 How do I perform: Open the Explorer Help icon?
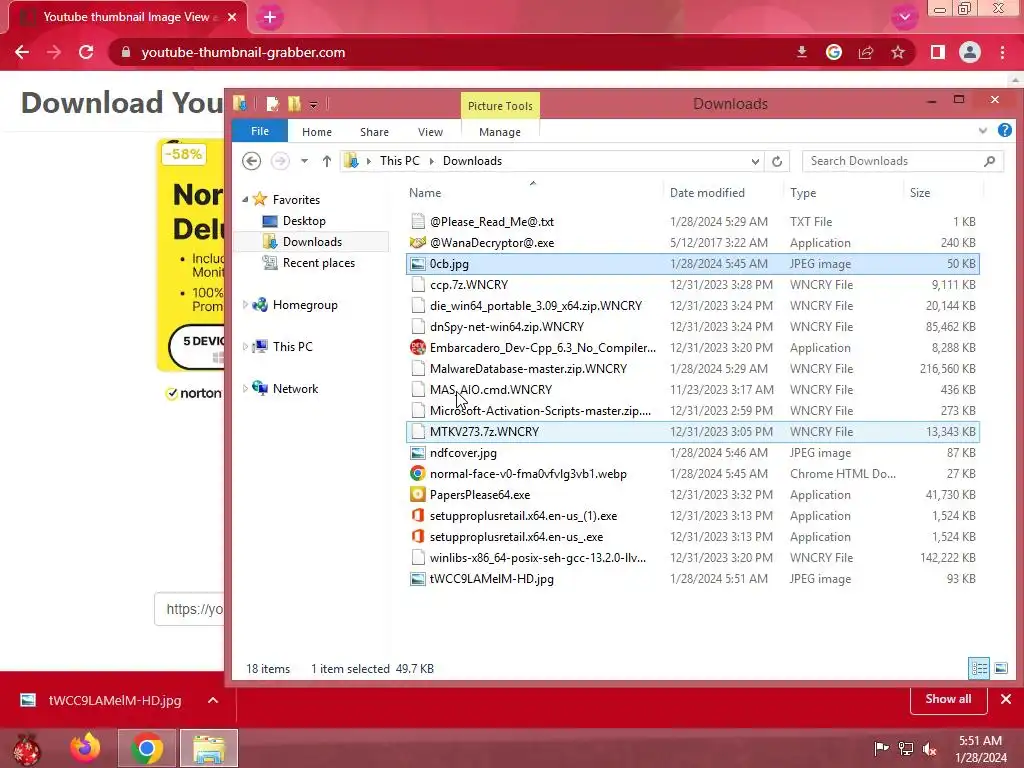(1004, 131)
